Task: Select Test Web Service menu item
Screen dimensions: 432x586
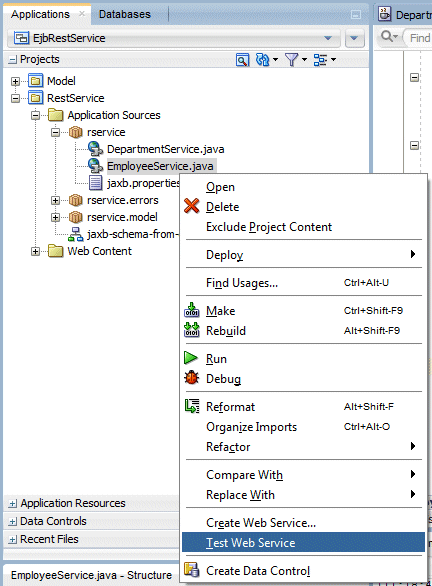Action: tap(303, 542)
